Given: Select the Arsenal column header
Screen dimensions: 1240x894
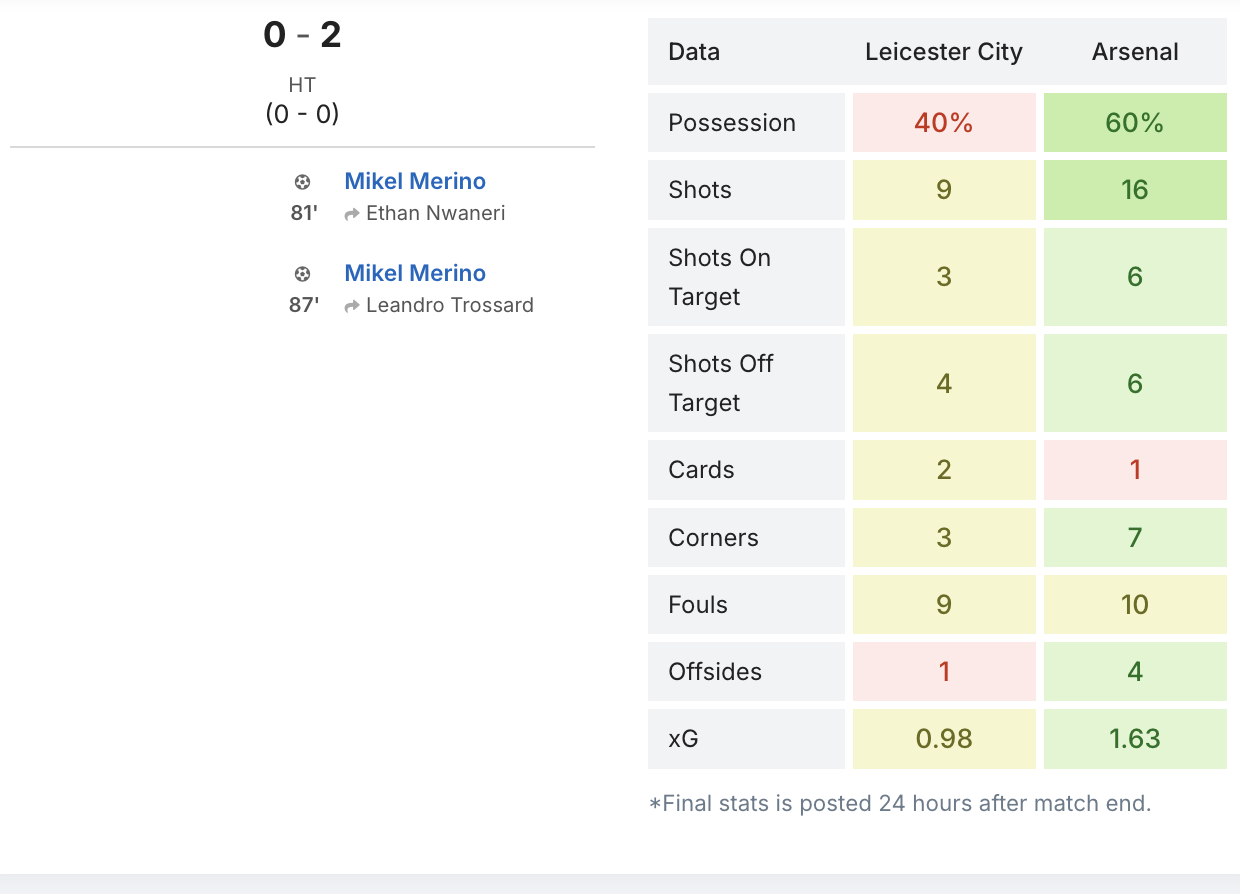Looking at the screenshot, I should (x=1135, y=52).
